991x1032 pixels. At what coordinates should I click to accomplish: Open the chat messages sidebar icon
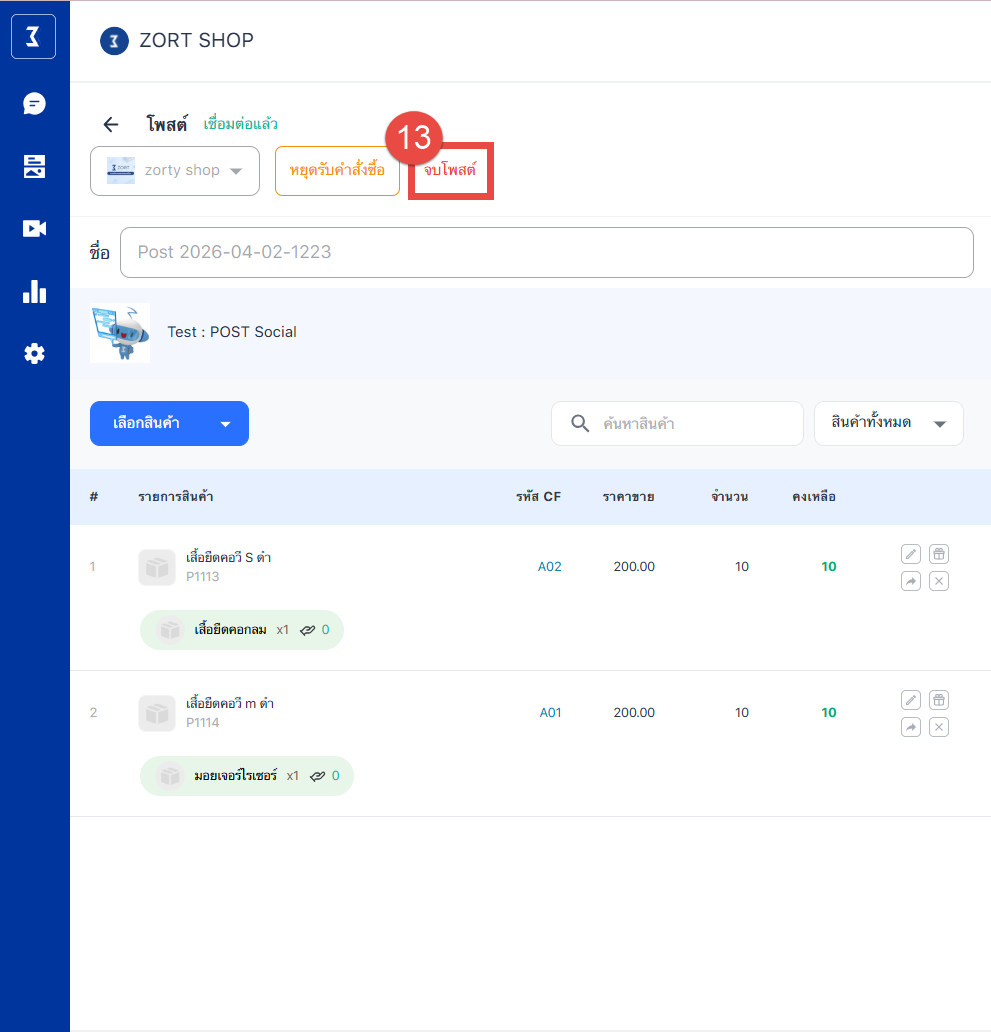click(x=34, y=104)
